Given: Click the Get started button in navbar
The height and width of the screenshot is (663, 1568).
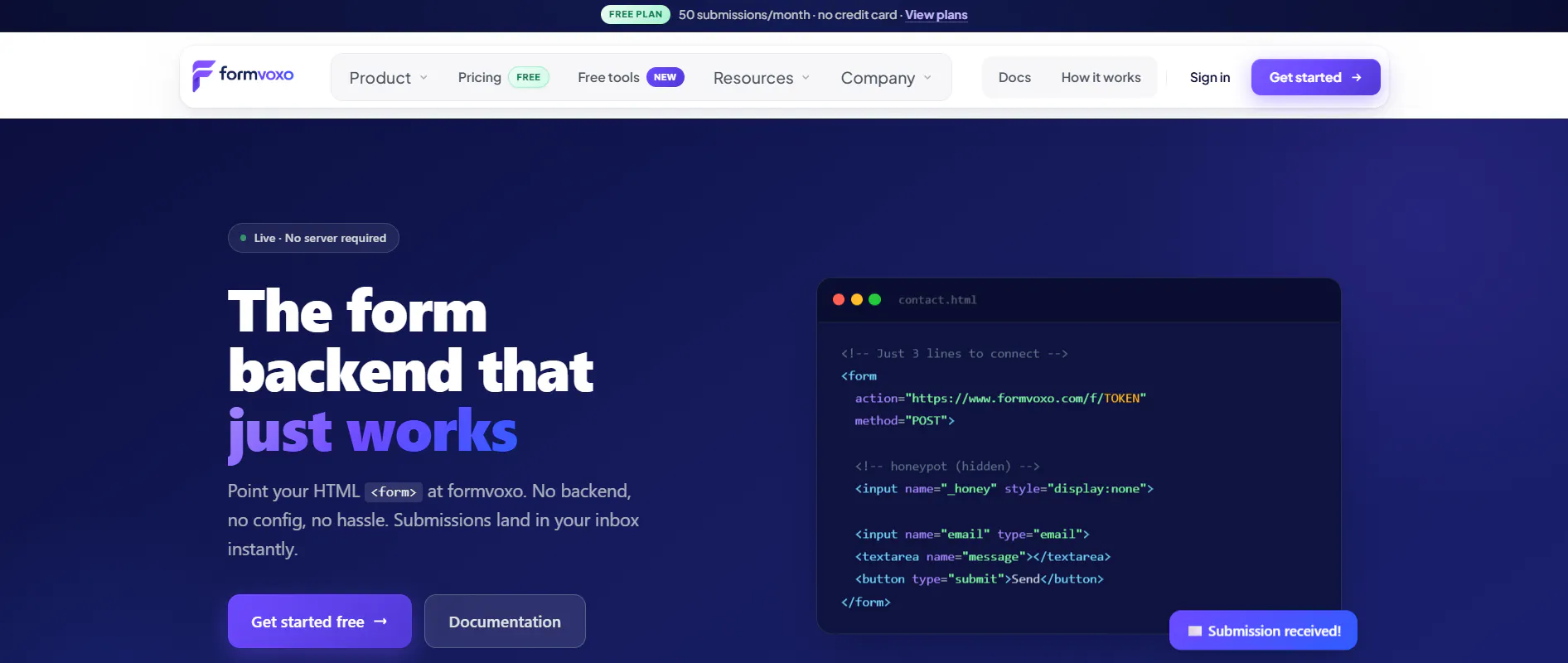Looking at the screenshot, I should click(1315, 77).
